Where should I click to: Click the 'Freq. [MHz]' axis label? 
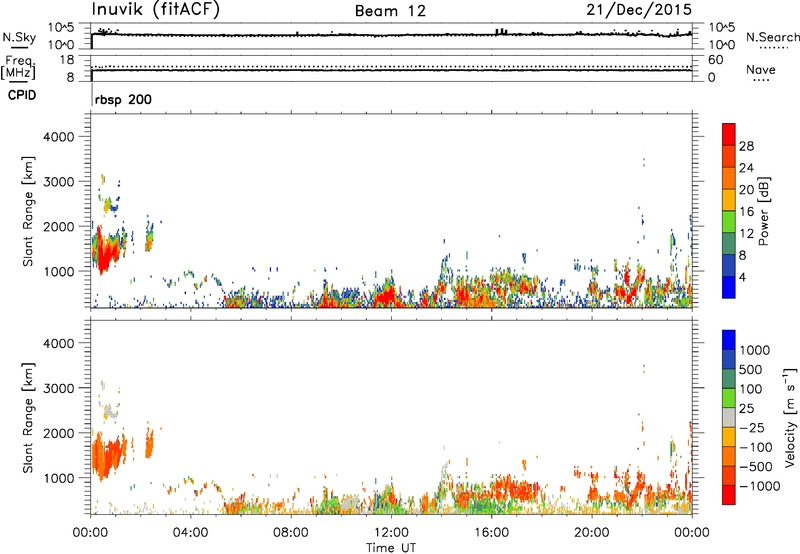[x=18, y=68]
